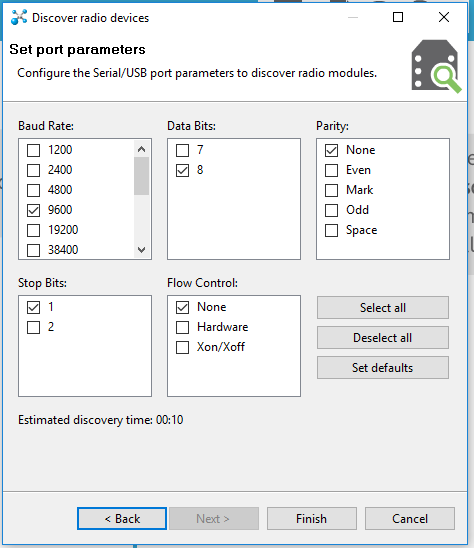
Task: Enable 2 stop bits checkbox
Action: point(34,327)
